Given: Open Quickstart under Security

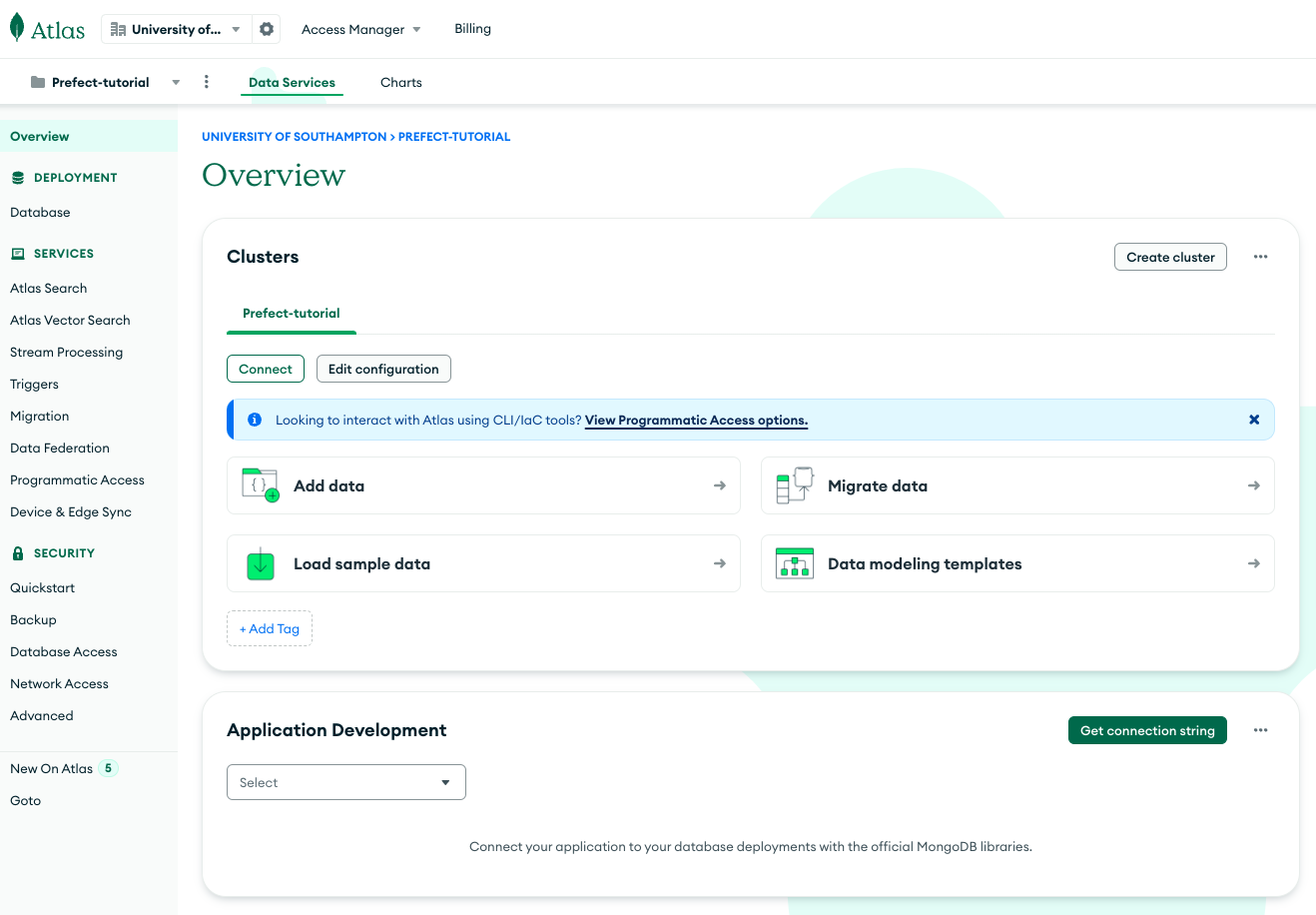Looking at the screenshot, I should pyautogui.click(x=42, y=587).
